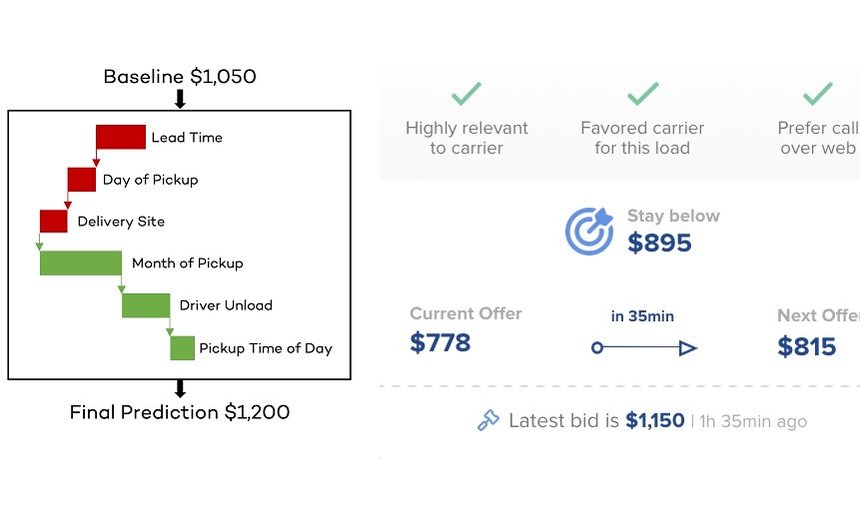Click the Final Prediction $1,200 label
This screenshot has height=517, width=860.
(180, 412)
